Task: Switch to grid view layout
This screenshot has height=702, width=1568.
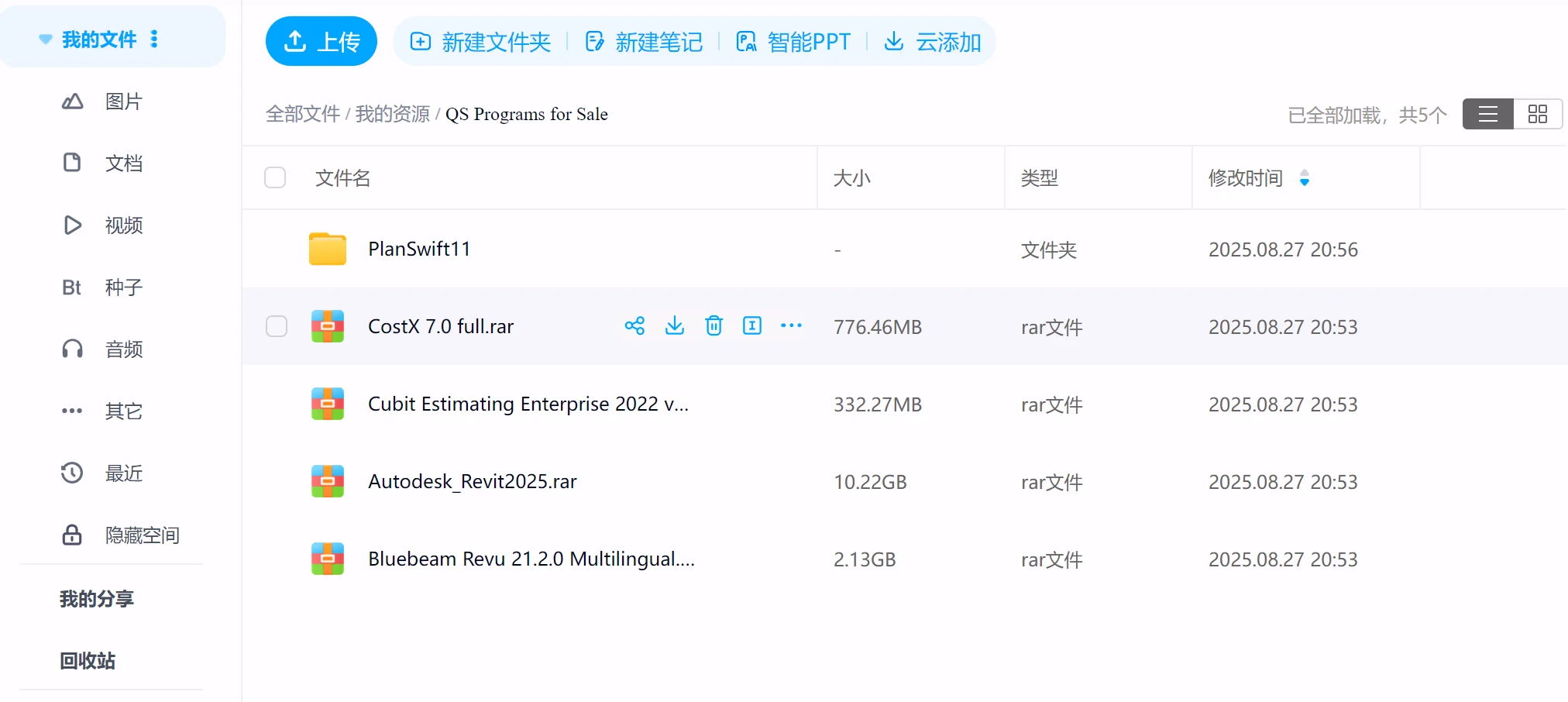Action: [x=1538, y=113]
